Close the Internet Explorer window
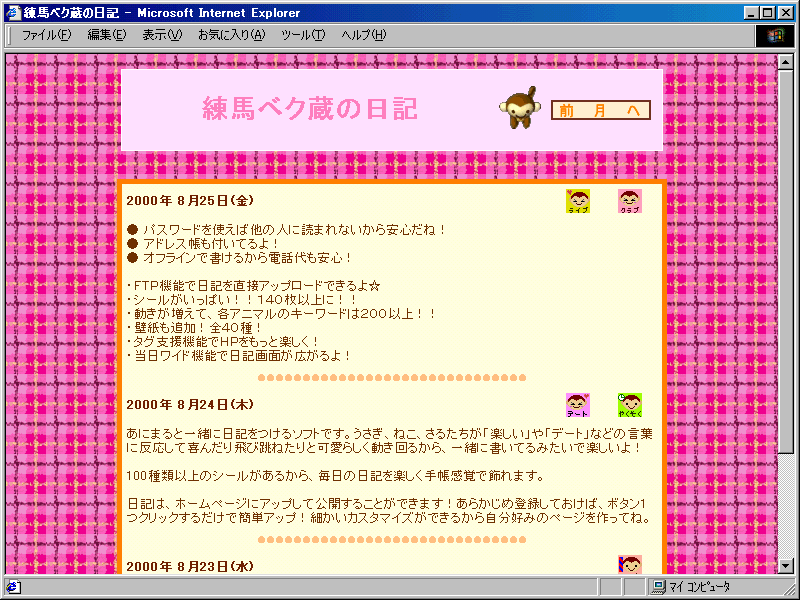Image resolution: width=800 pixels, height=600 pixels. (x=786, y=13)
